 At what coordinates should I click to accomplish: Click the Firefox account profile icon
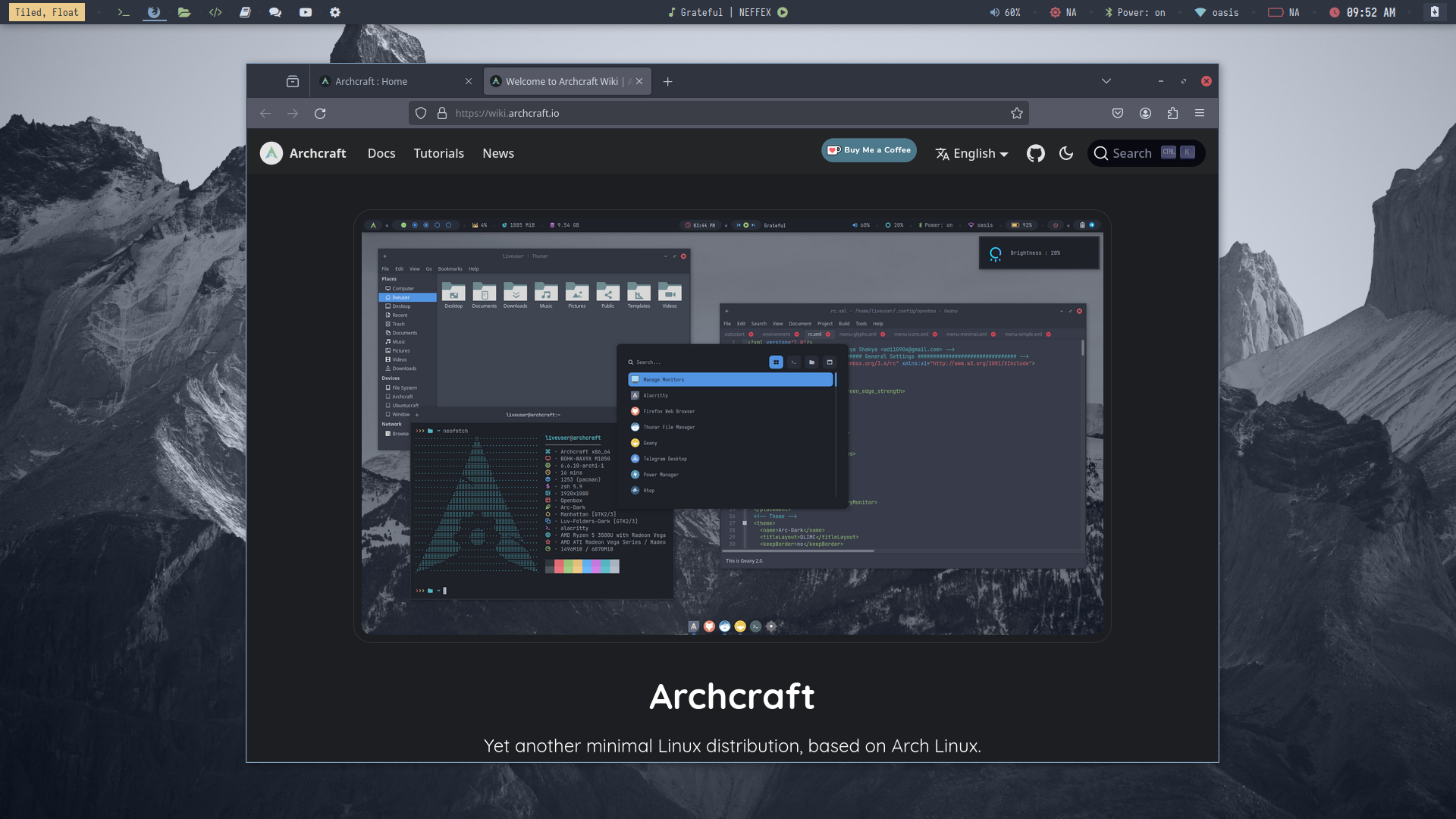coord(1145,113)
